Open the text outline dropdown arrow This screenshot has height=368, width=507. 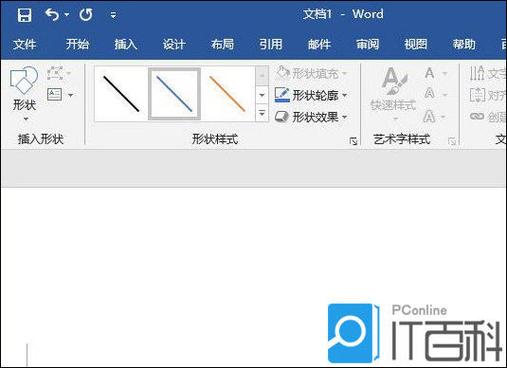[445, 95]
